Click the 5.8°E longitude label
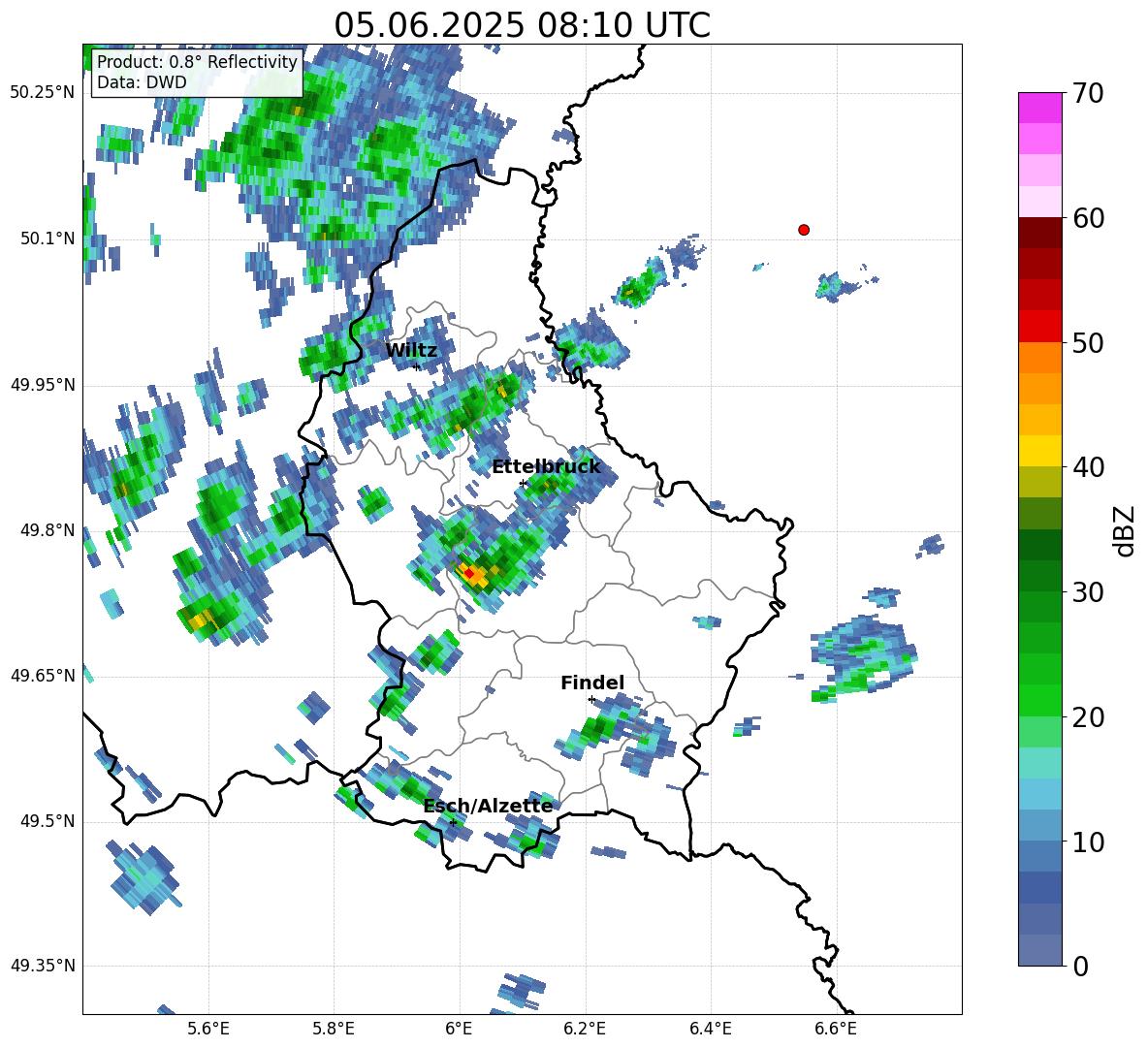The width and height of the screenshot is (1148, 1048). pos(334,1029)
